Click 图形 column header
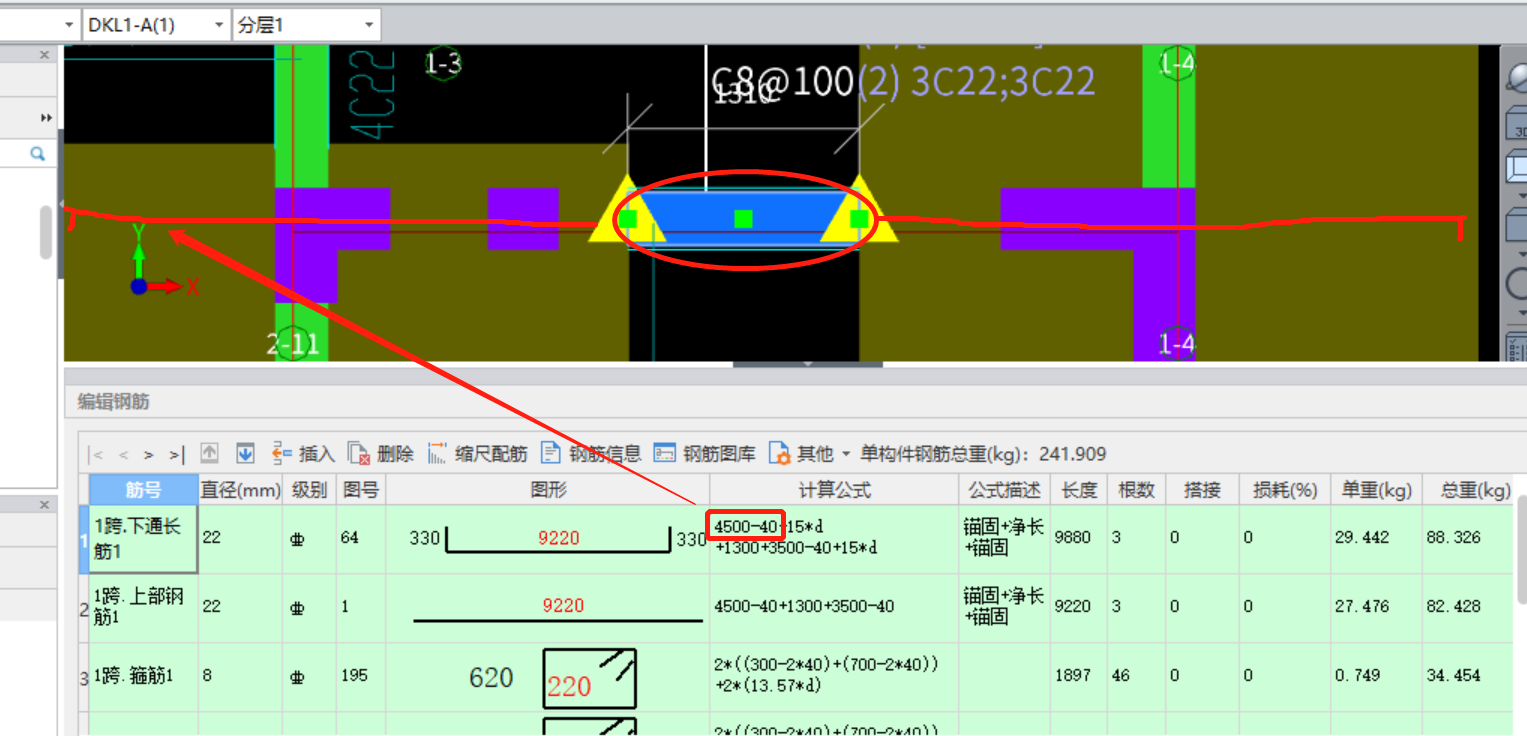 point(548,490)
